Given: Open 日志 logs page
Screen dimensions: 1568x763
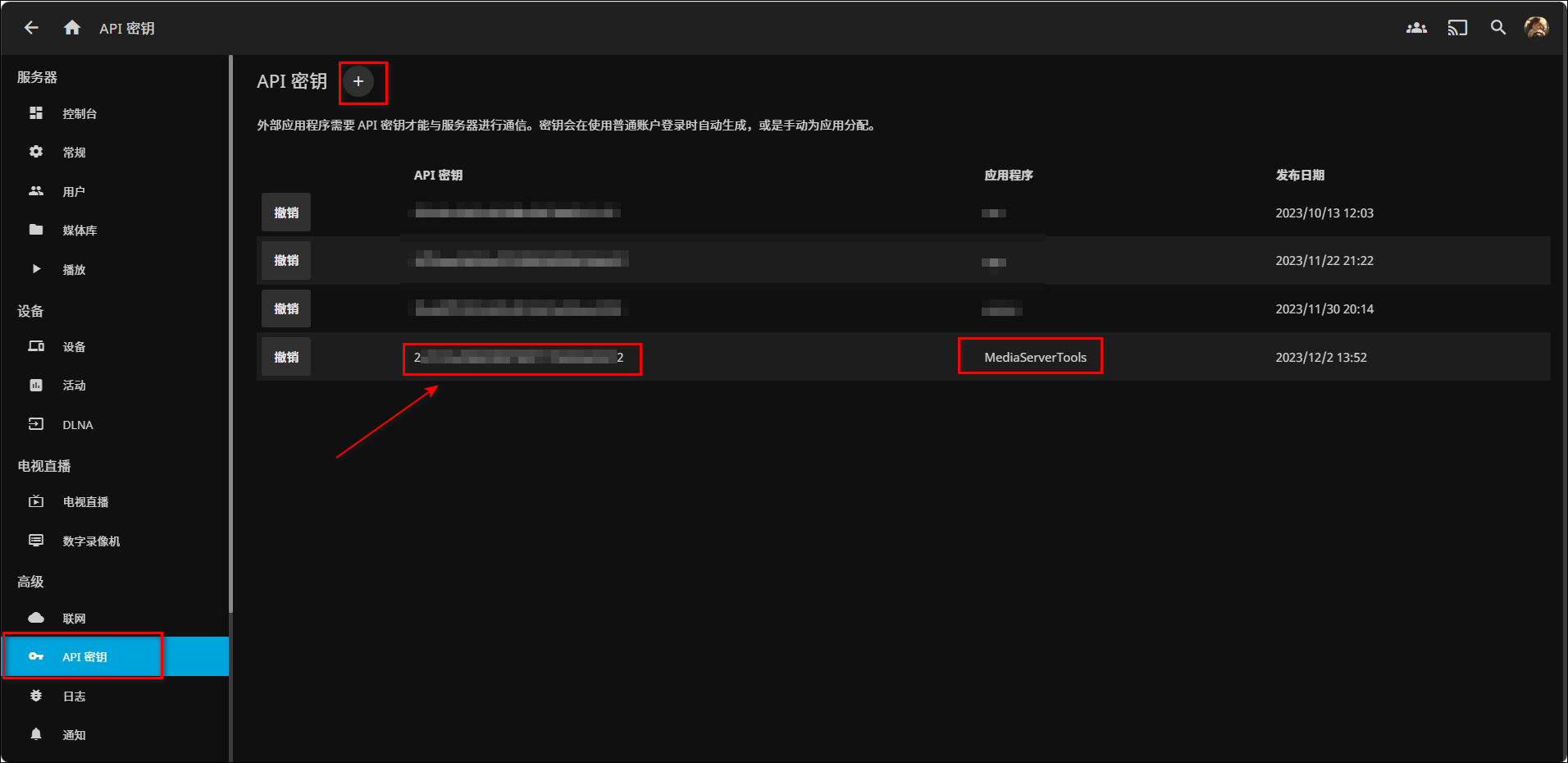Looking at the screenshot, I should pos(74,697).
